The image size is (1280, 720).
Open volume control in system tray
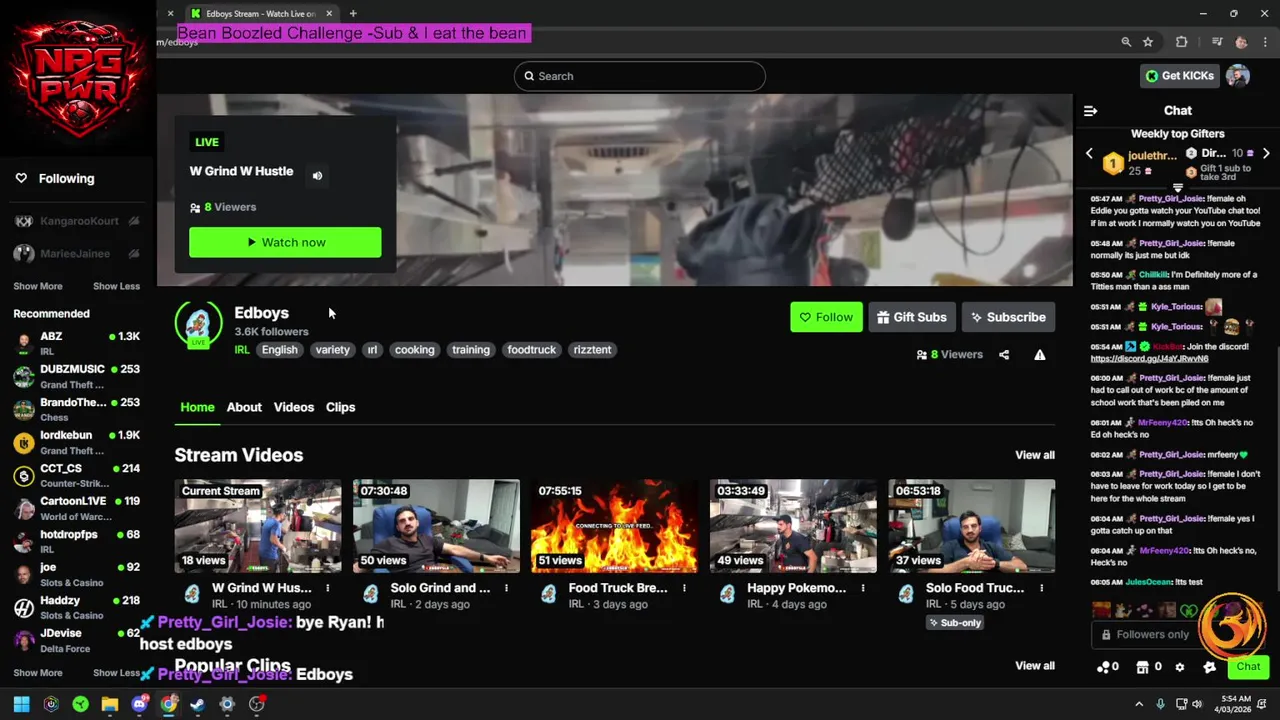(1199, 704)
